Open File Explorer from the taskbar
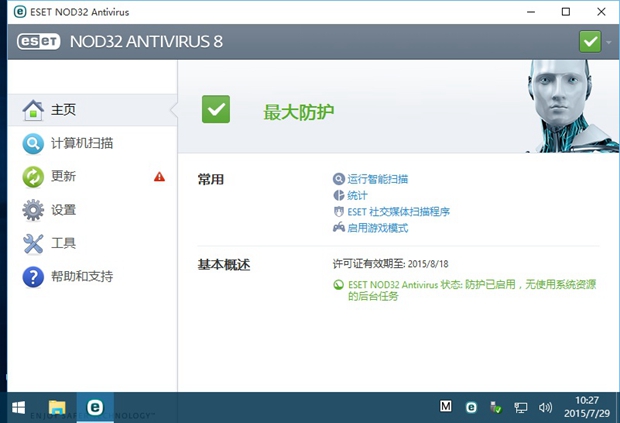This screenshot has height=423, width=620. 57,408
